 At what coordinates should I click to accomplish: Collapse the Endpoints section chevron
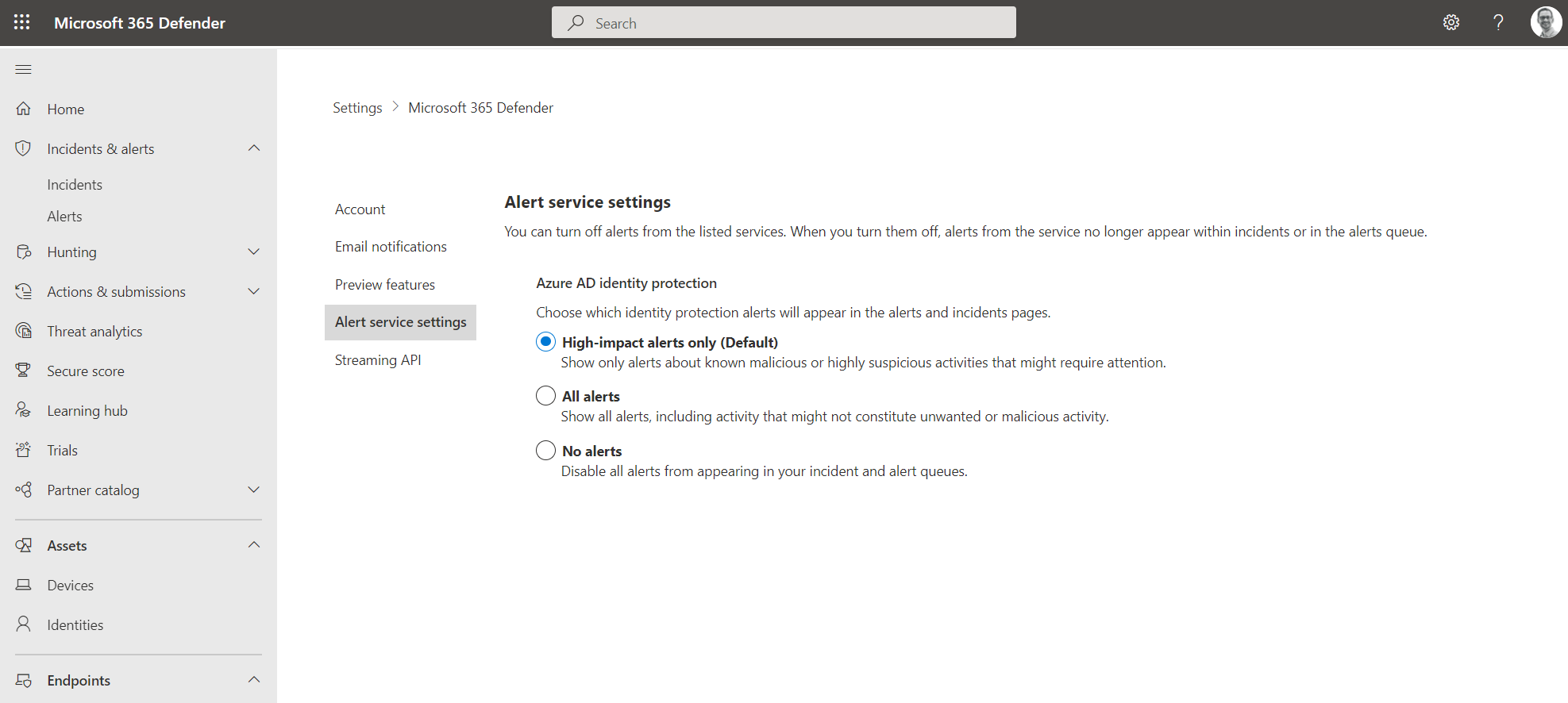[x=254, y=680]
